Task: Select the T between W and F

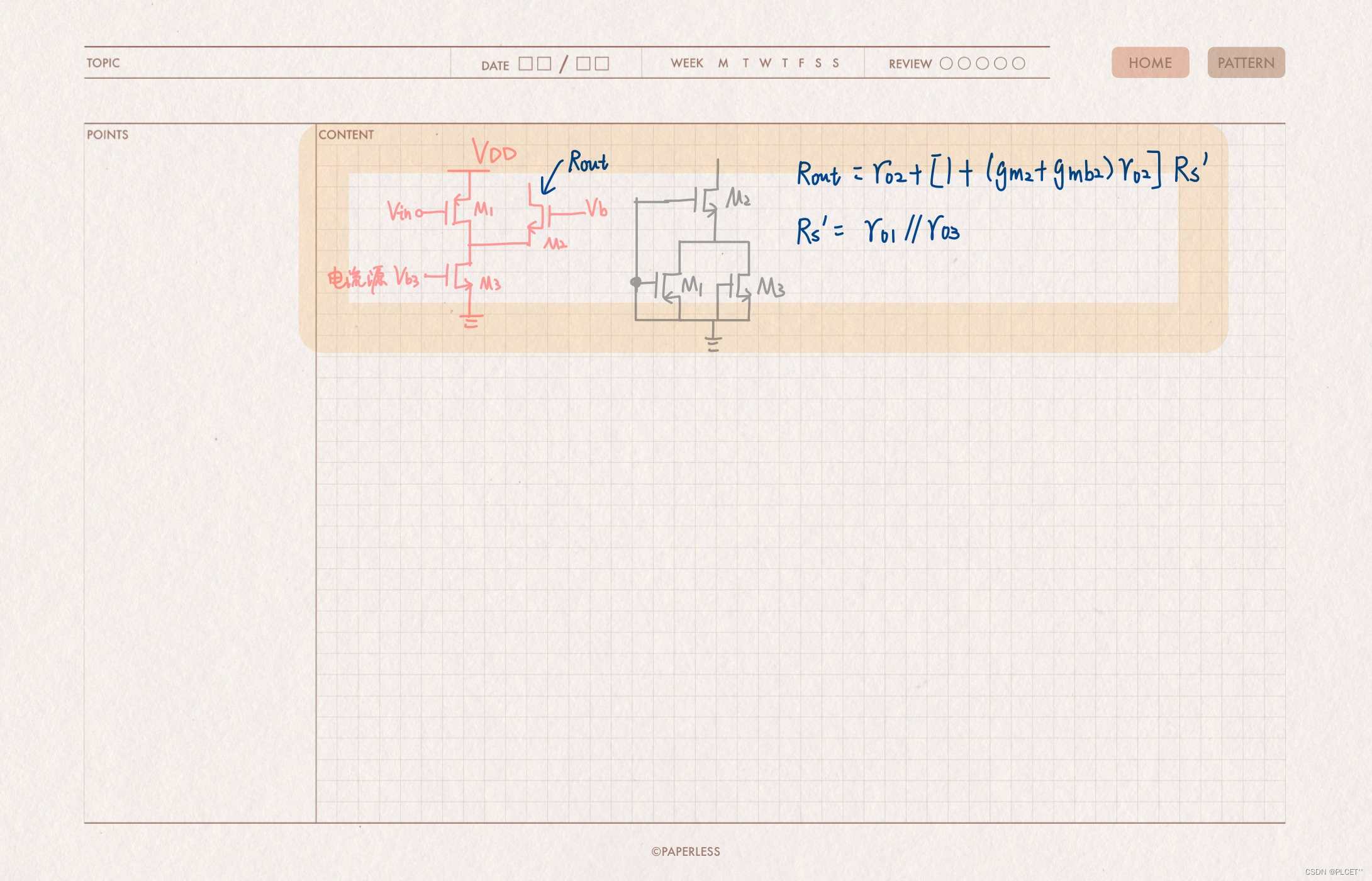Action: pyautogui.click(x=784, y=63)
